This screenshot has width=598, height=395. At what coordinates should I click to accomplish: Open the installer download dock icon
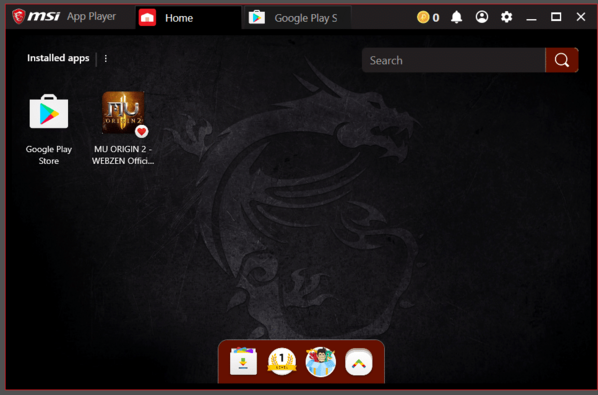tap(243, 361)
